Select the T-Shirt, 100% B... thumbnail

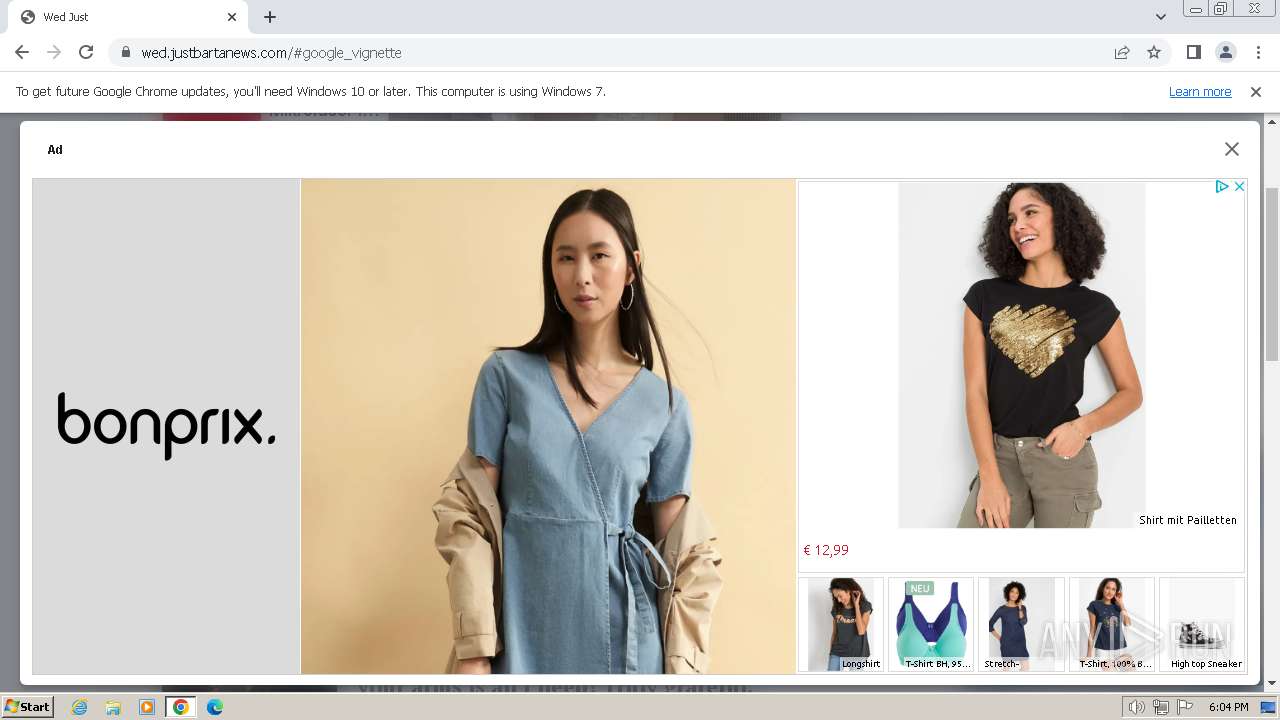click(1111, 624)
